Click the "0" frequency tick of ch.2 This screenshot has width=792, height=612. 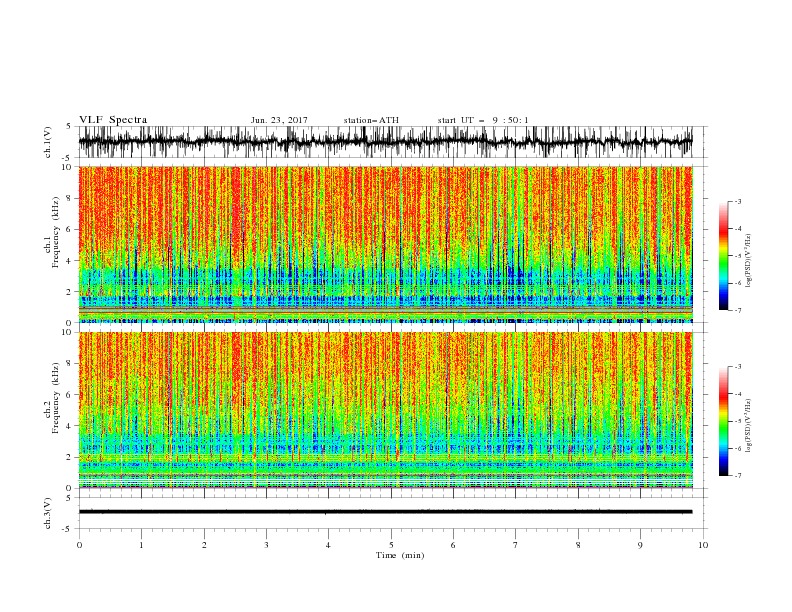click(x=69, y=488)
